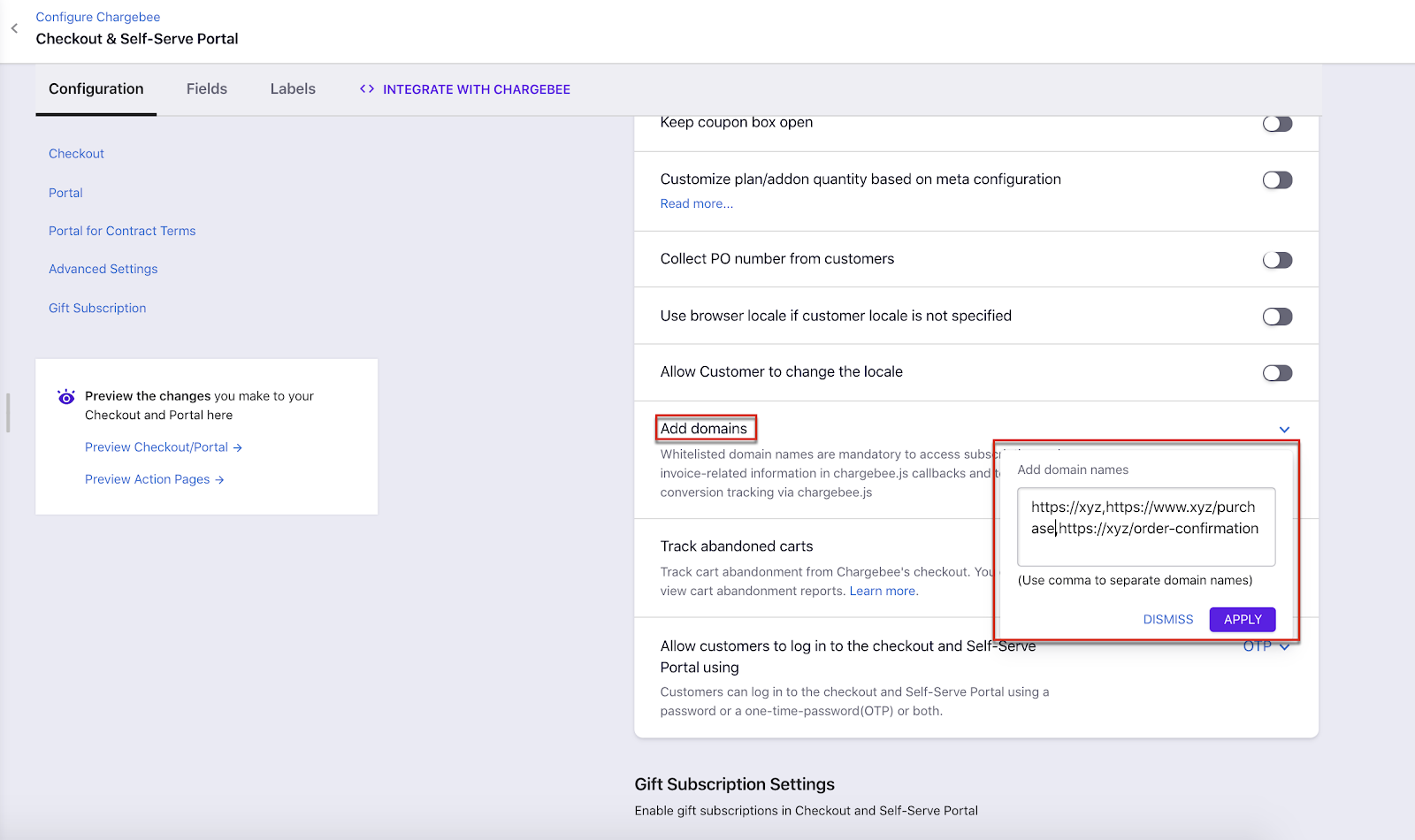
Task: Open Portal for Contract Terms section
Action: coord(122,231)
